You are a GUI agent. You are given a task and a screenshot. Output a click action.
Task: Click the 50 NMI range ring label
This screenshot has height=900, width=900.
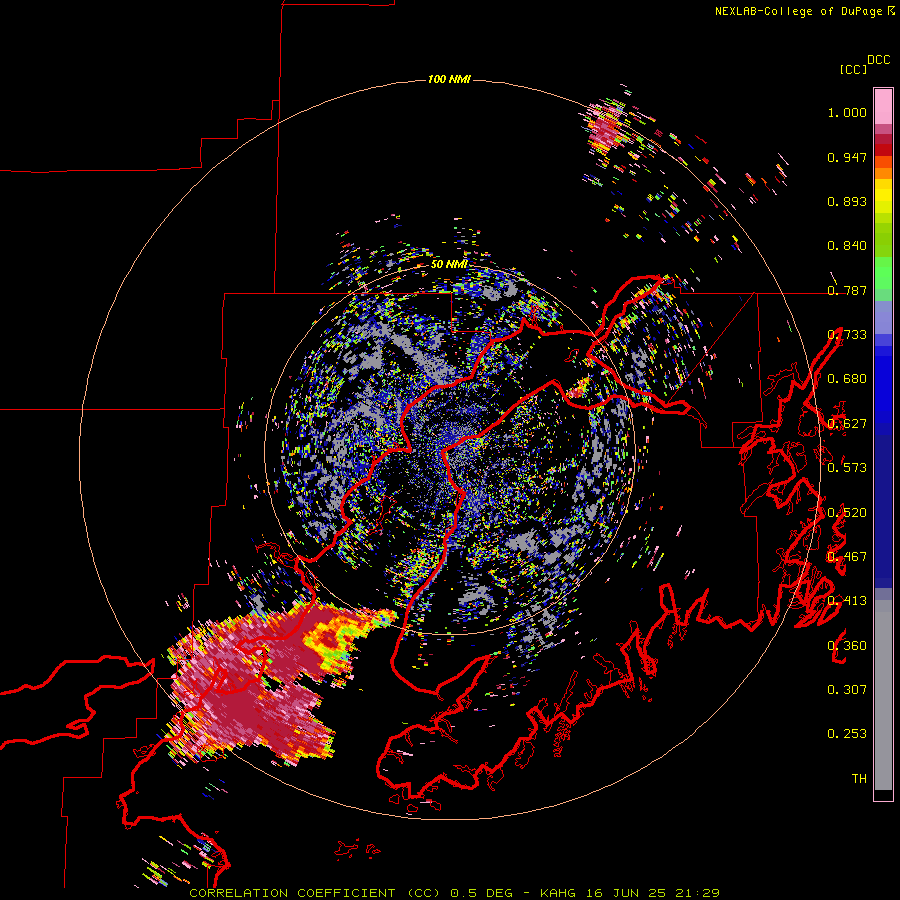click(x=449, y=264)
